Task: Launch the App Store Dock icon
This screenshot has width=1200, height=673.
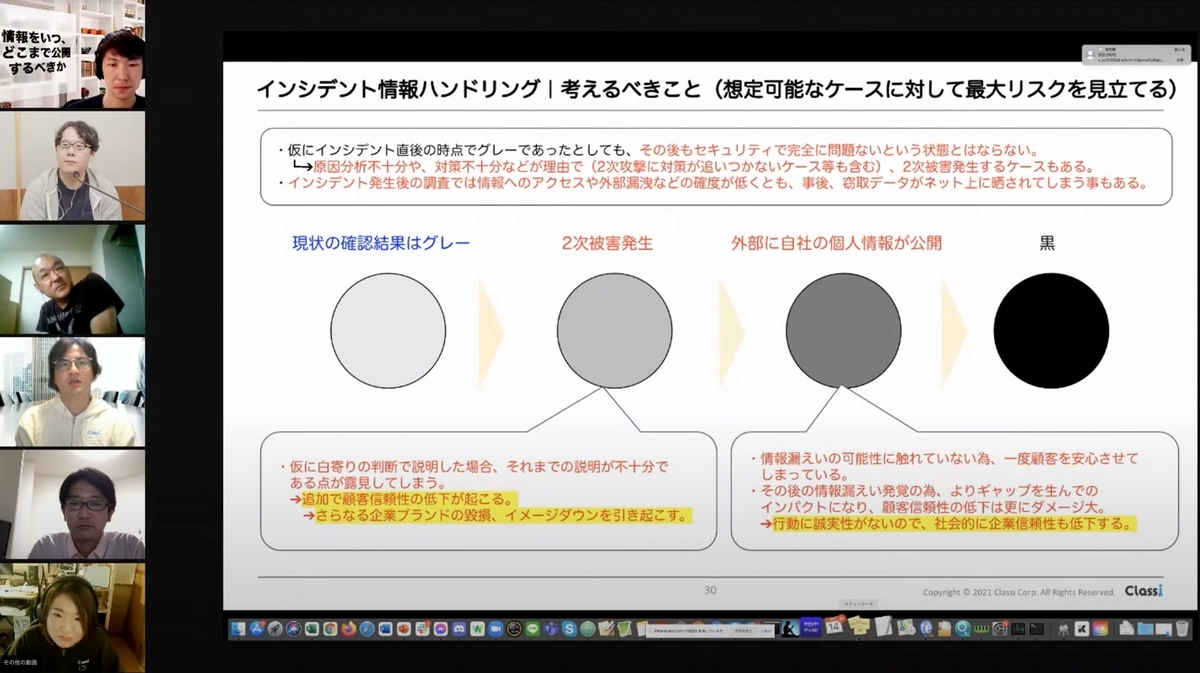Action: 257,629
